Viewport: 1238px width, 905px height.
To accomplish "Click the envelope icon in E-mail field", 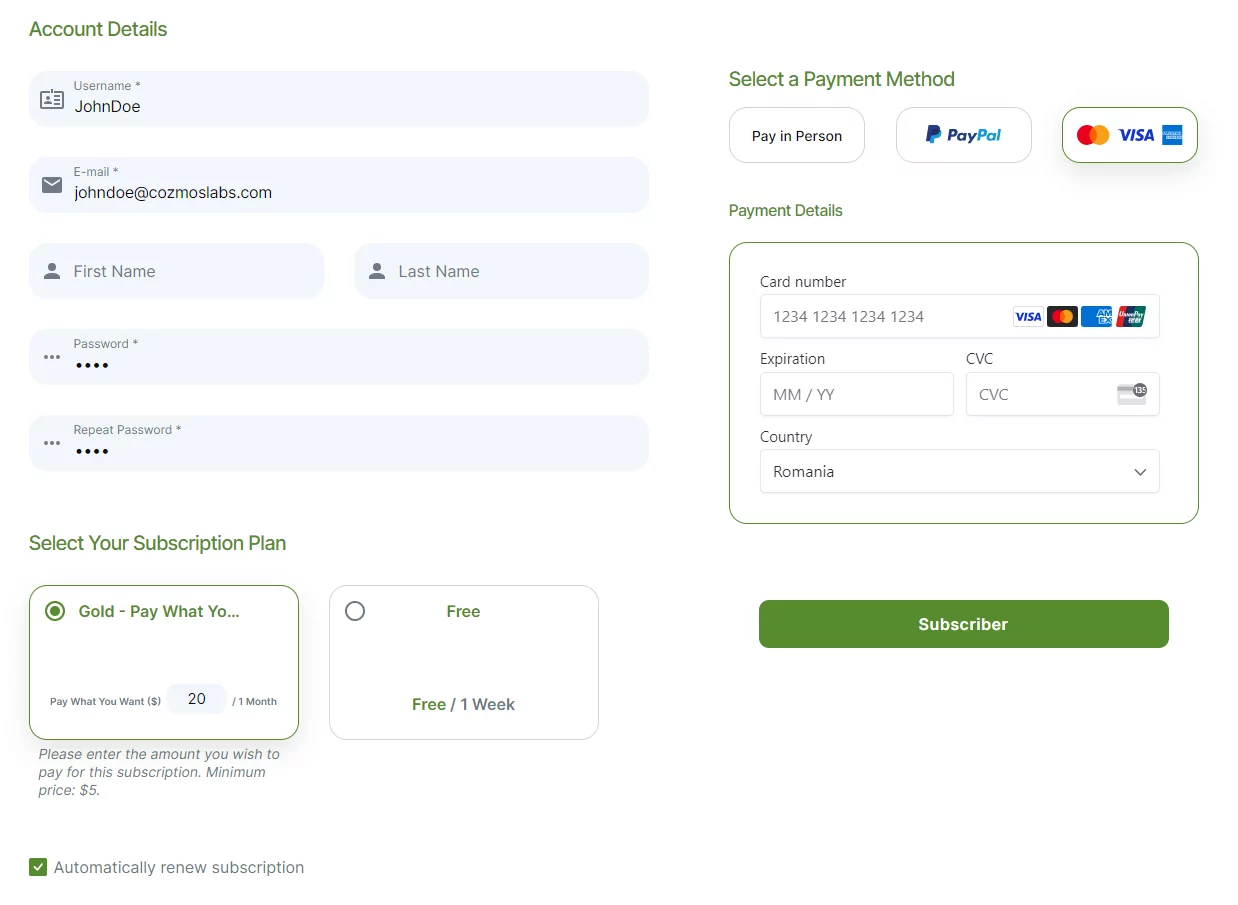I will 51,185.
